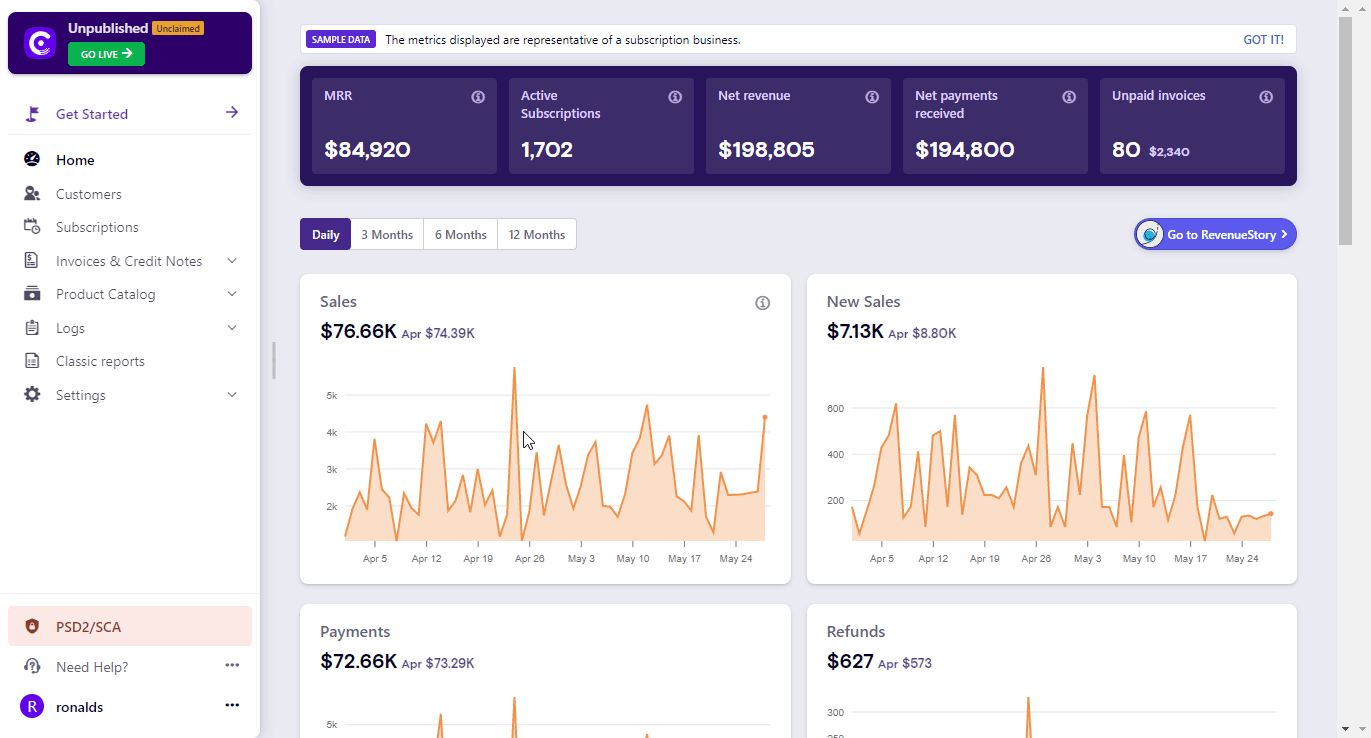The width and height of the screenshot is (1371, 738).
Task: Select the 12 Months time range
Action: coord(536,235)
